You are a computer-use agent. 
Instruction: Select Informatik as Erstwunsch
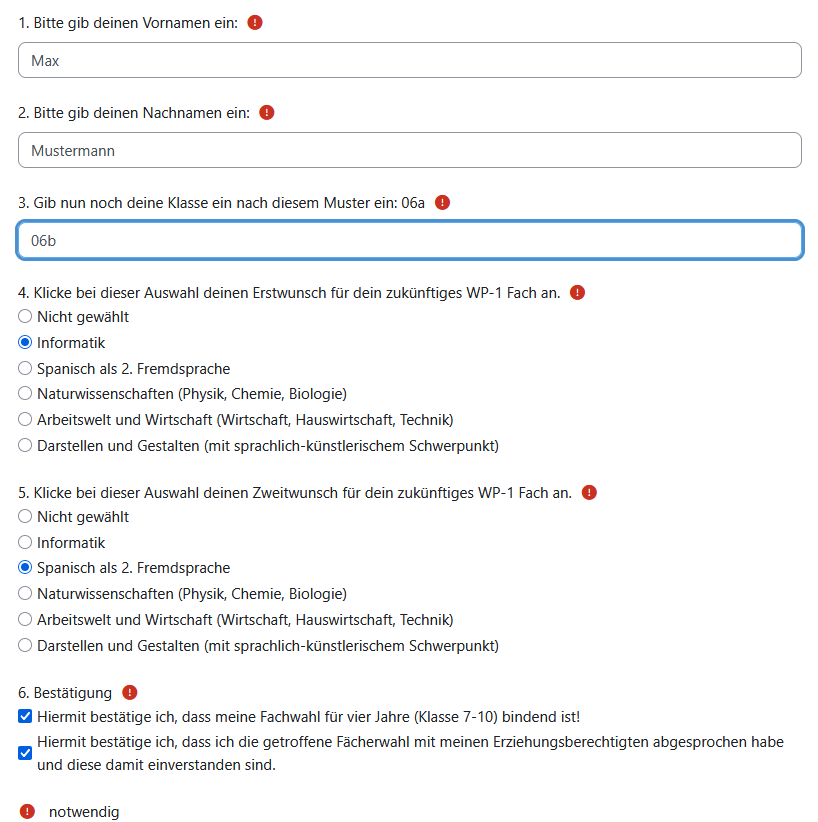point(24,342)
